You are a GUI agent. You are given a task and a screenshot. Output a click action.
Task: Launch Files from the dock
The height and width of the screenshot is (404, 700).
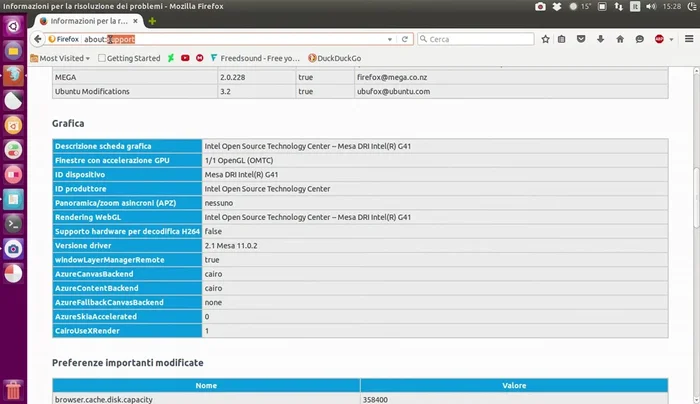(13, 51)
